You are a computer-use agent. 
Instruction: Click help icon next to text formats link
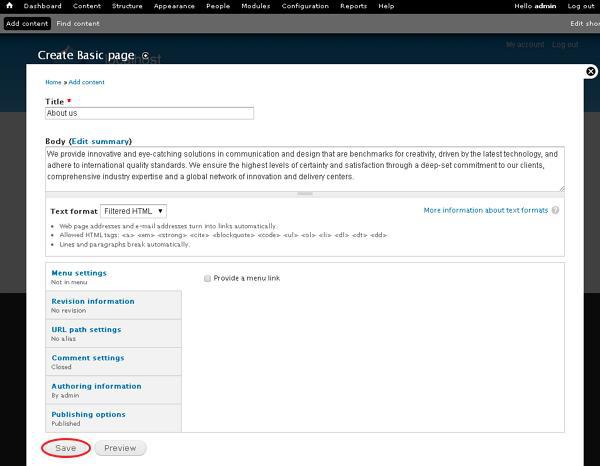(555, 211)
